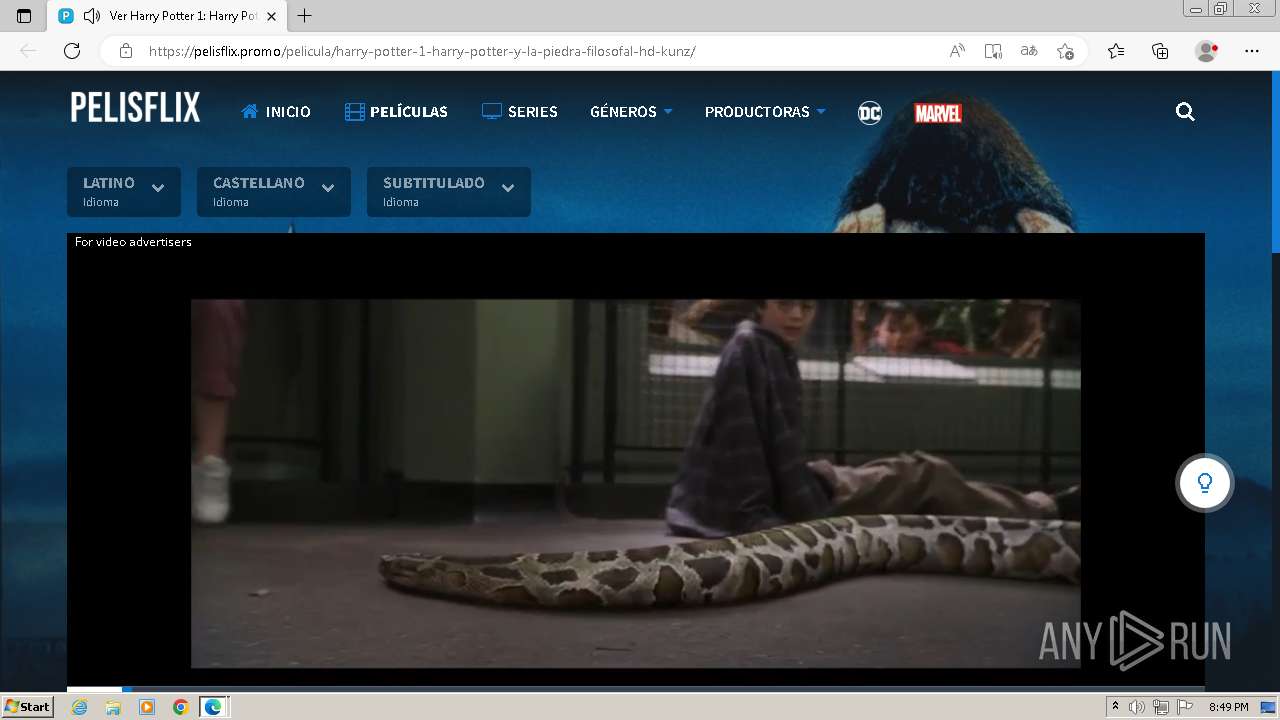The width and height of the screenshot is (1280, 720).
Task: Go to the INICIO menu item
Action: (276, 112)
